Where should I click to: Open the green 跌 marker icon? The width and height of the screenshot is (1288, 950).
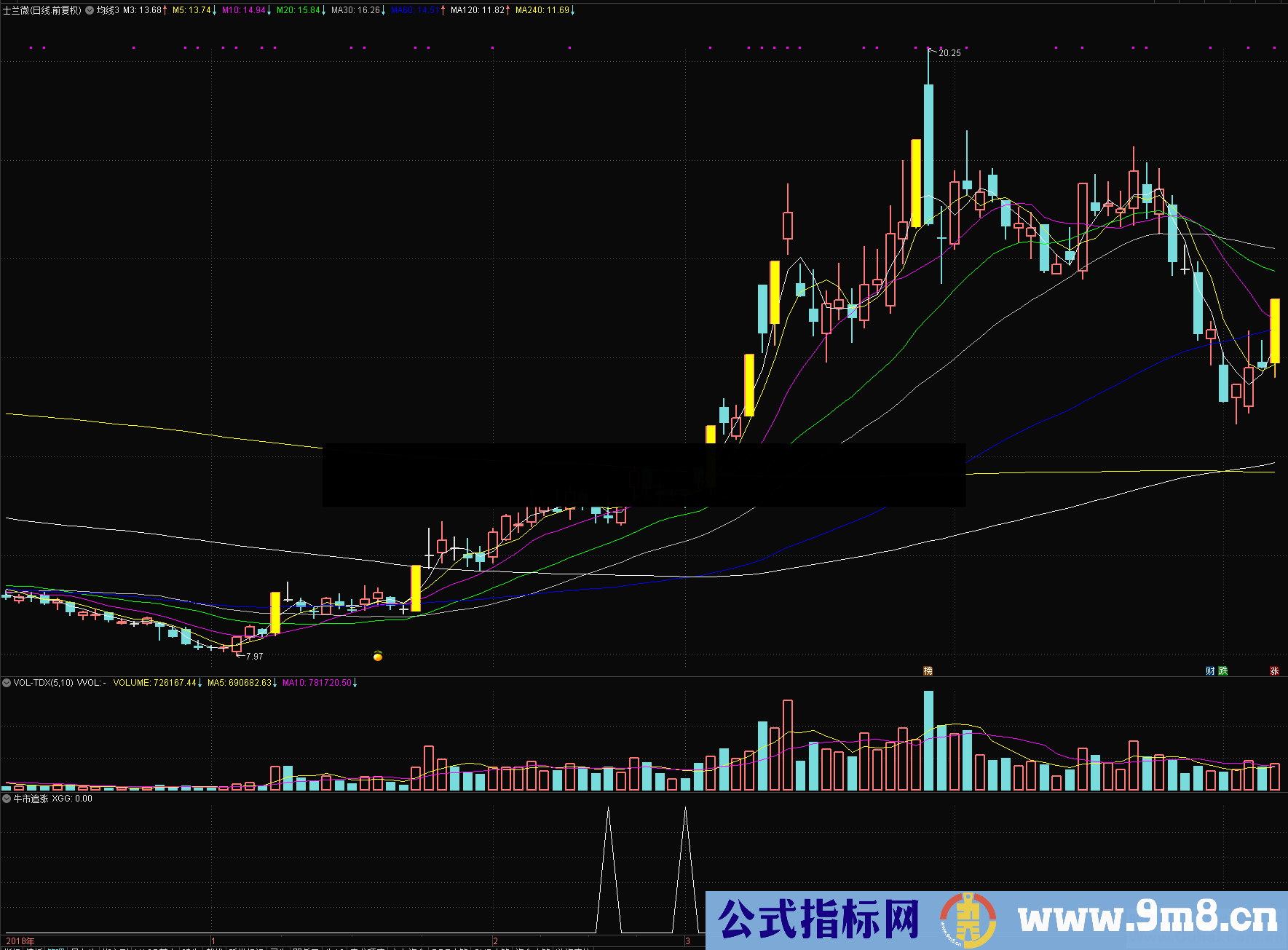click(1223, 670)
